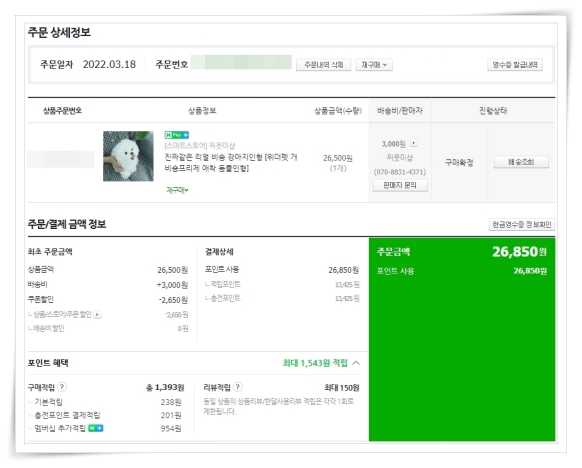
Task: Click the 구매적립 help question icon
Action: [62, 387]
